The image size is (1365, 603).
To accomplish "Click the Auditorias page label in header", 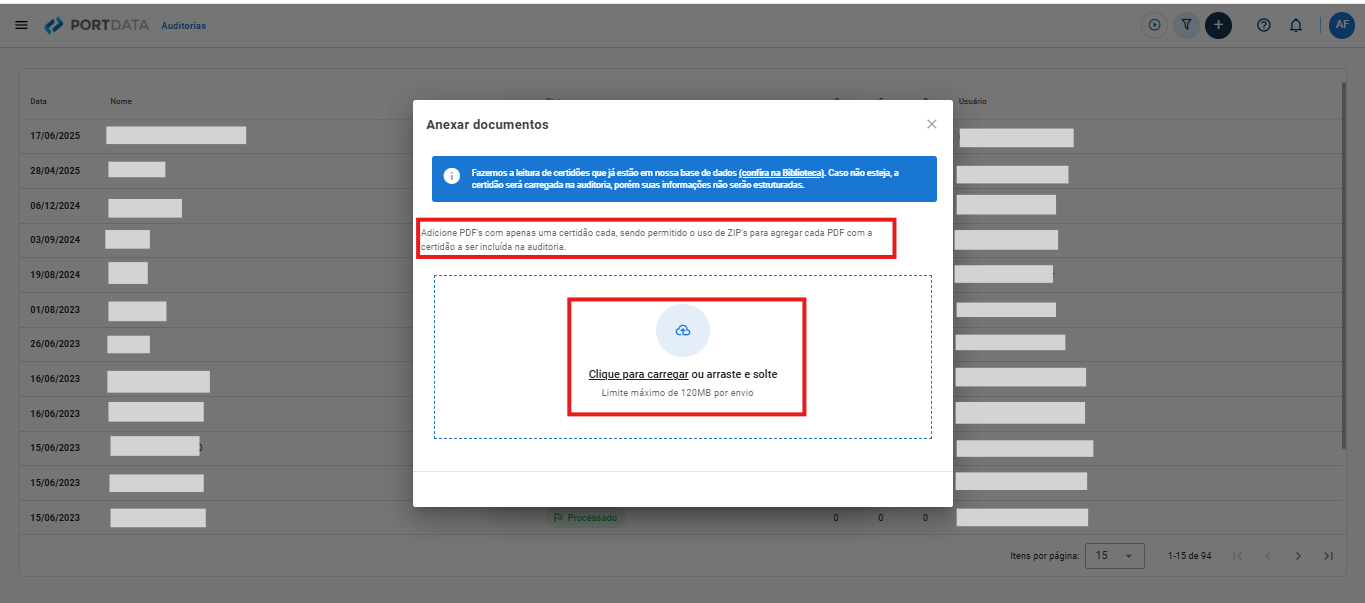I will pyautogui.click(x=184, y=25).
